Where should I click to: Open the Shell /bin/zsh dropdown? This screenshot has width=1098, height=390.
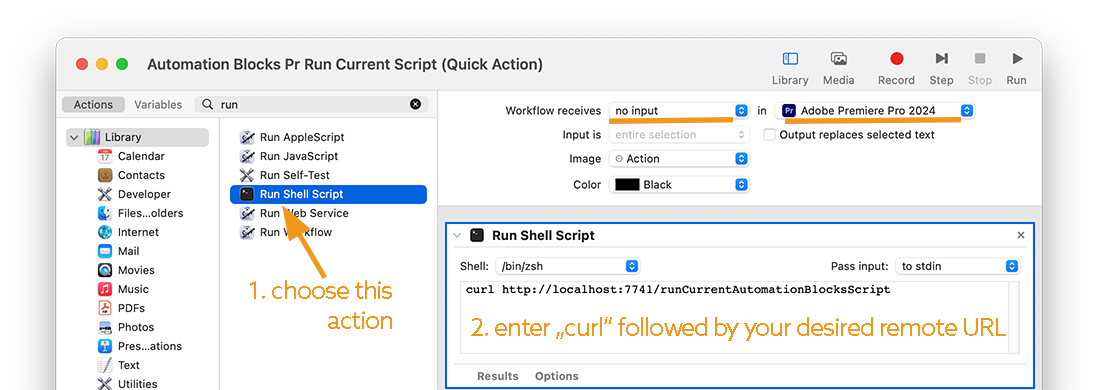point(567,266)
